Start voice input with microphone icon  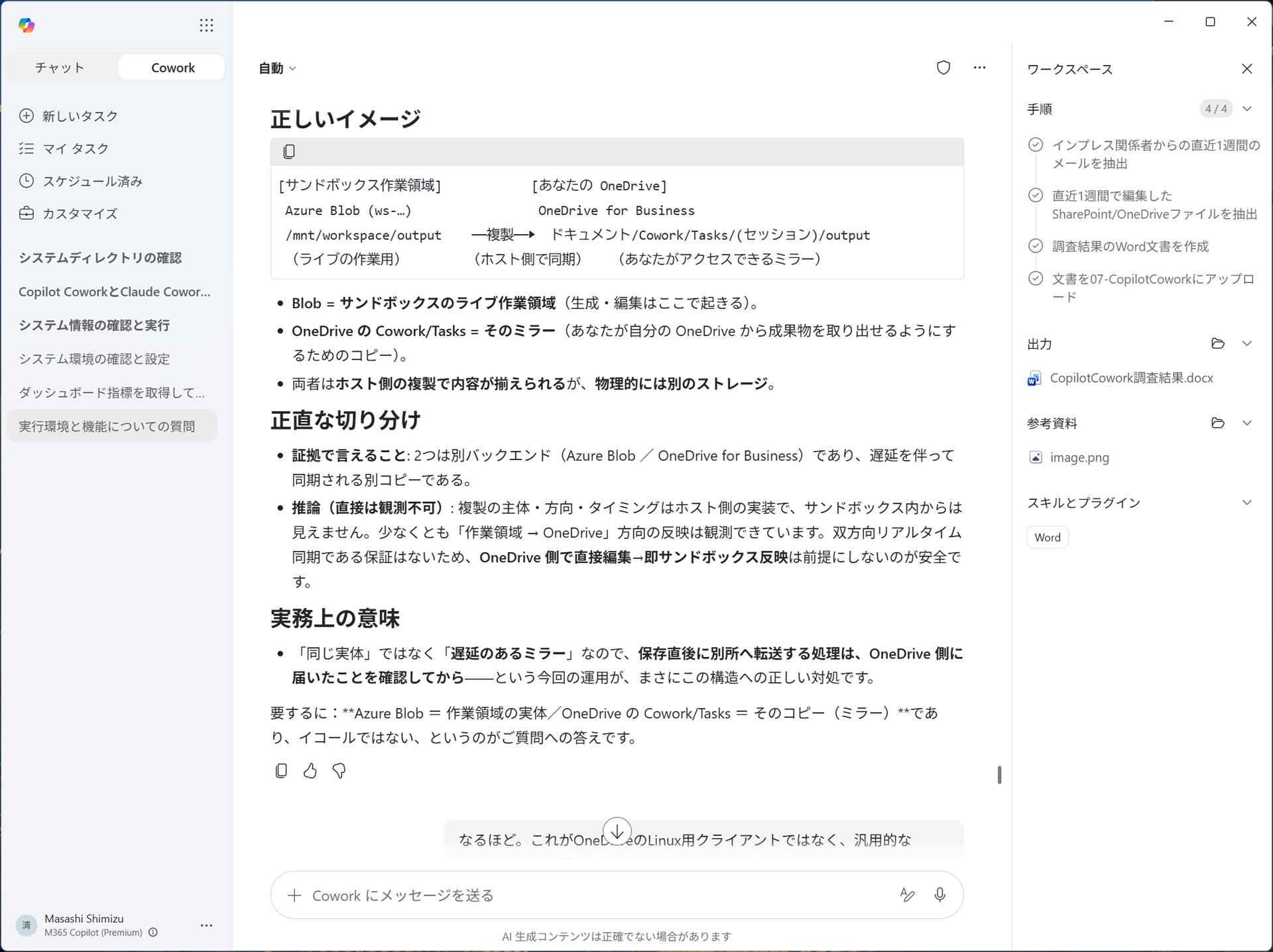pos(940,895)
